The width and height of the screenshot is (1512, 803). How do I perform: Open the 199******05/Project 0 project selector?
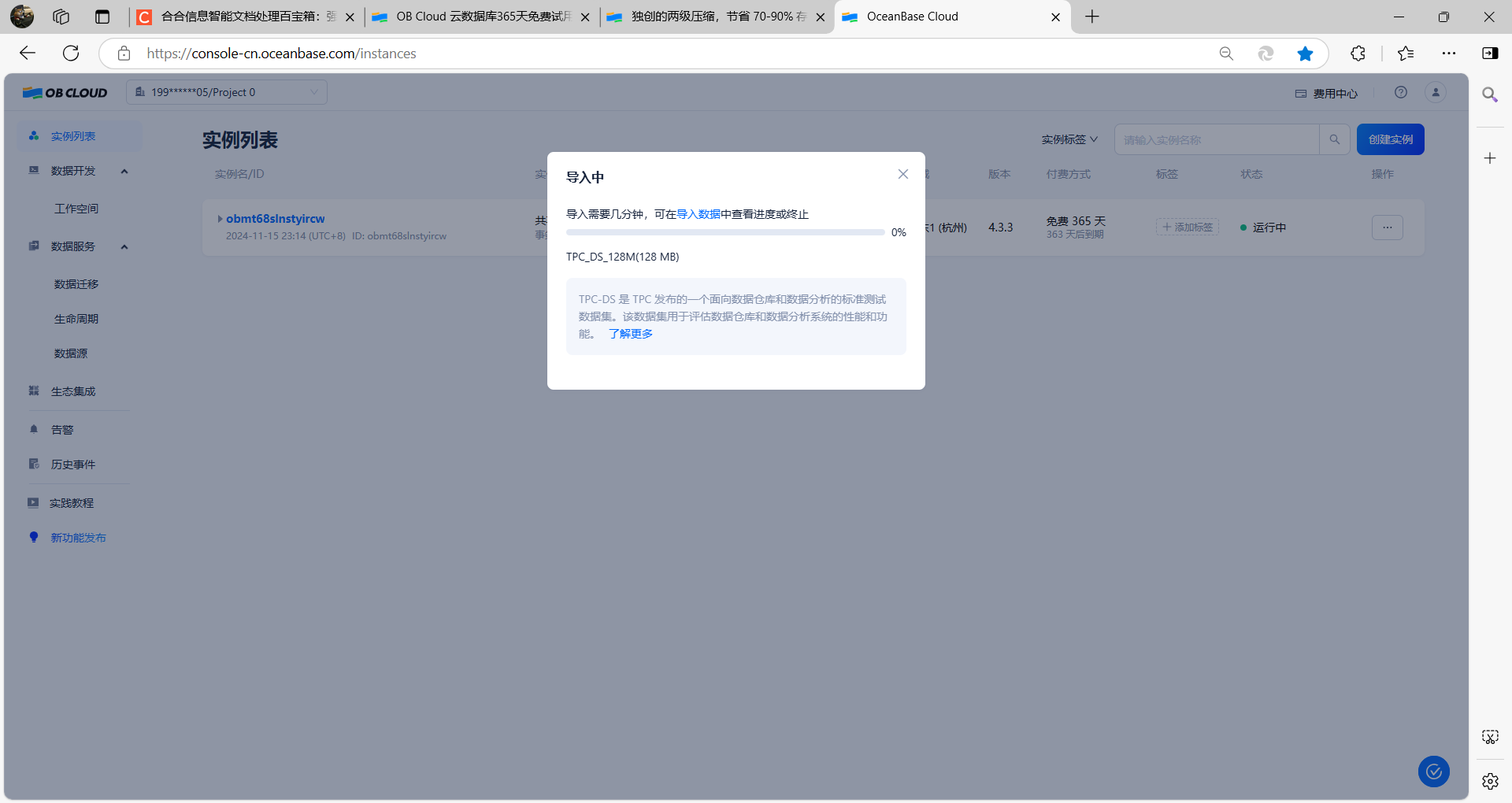pos(226,92)
